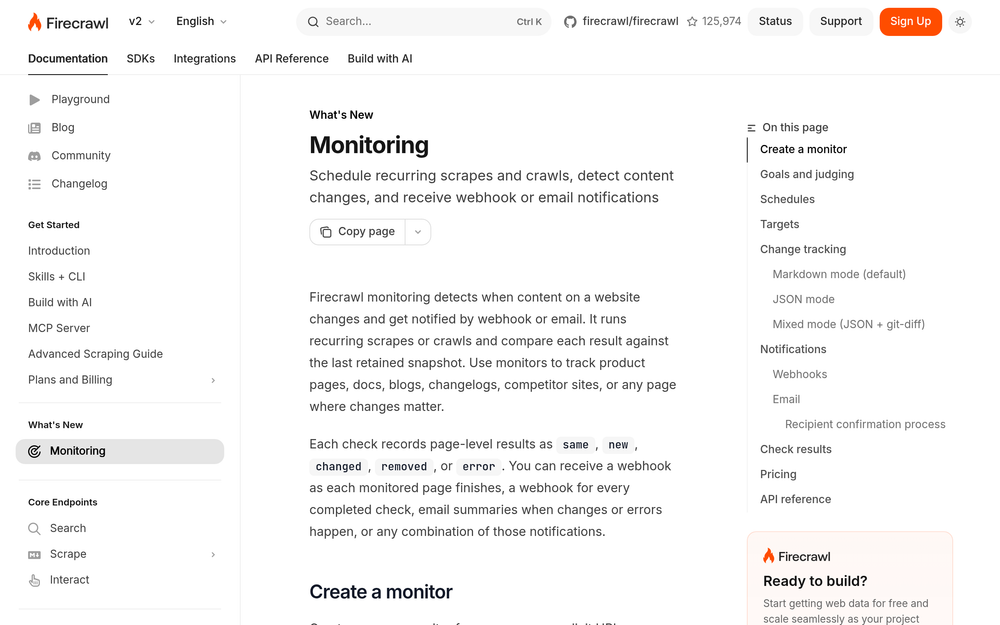
Task: Jump to JSON mode section
Action: coord(803,299)
